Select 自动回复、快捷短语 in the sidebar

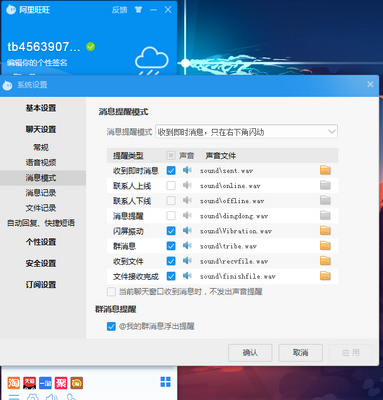41,223
